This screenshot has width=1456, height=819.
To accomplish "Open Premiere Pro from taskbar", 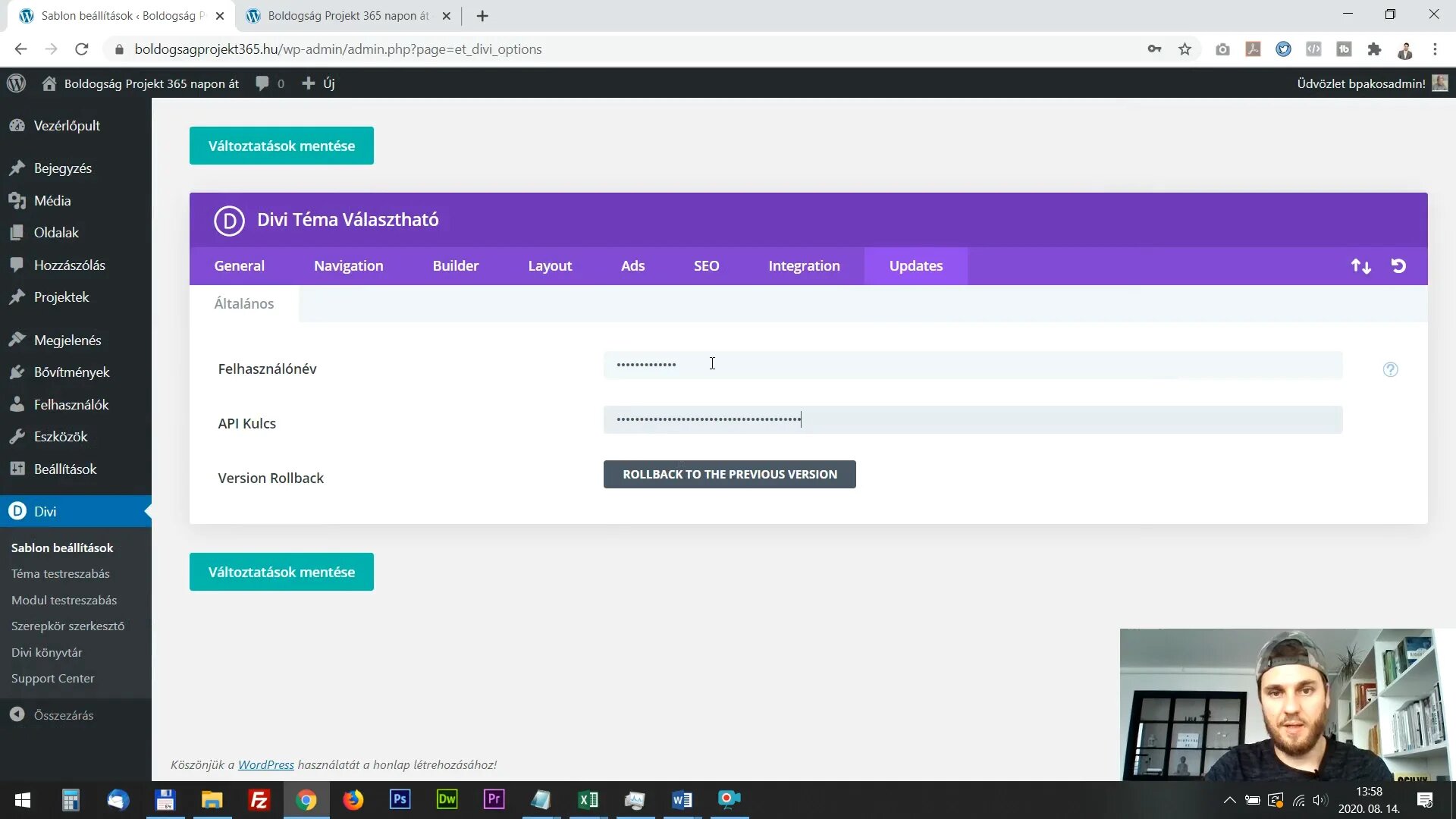I will click(x=494, y=800).
